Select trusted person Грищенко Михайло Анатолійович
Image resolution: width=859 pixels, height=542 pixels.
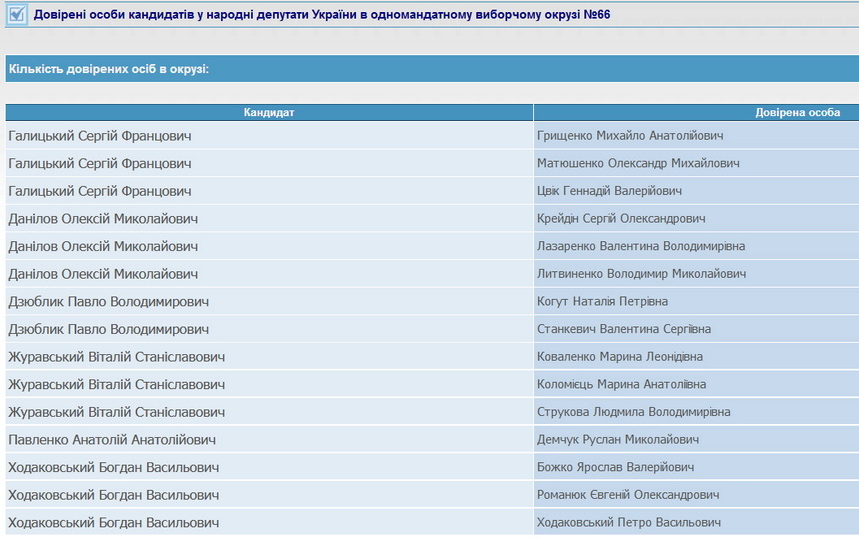tap(630, 135)
